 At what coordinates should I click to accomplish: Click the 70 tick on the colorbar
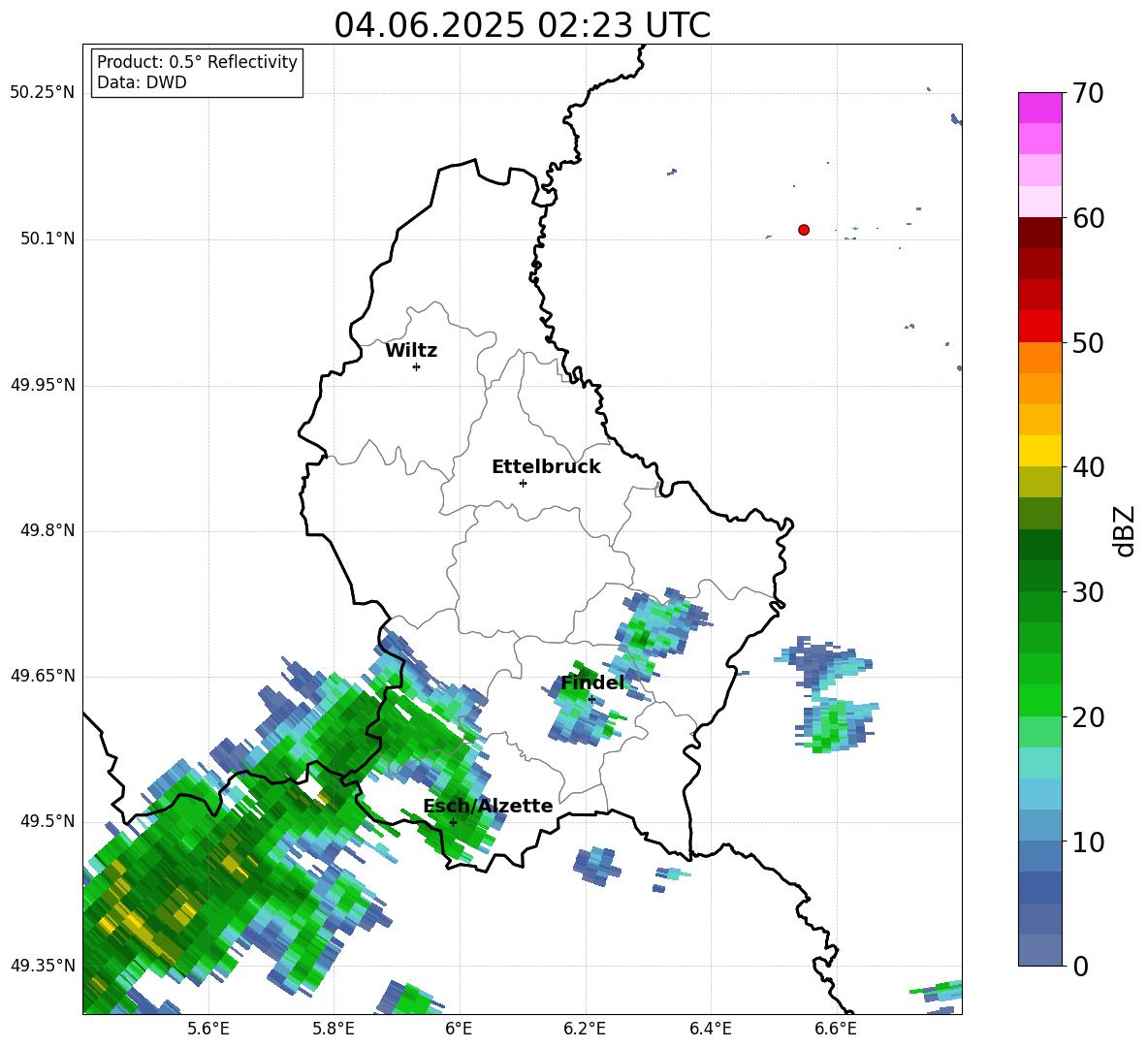click(1088, 93)
